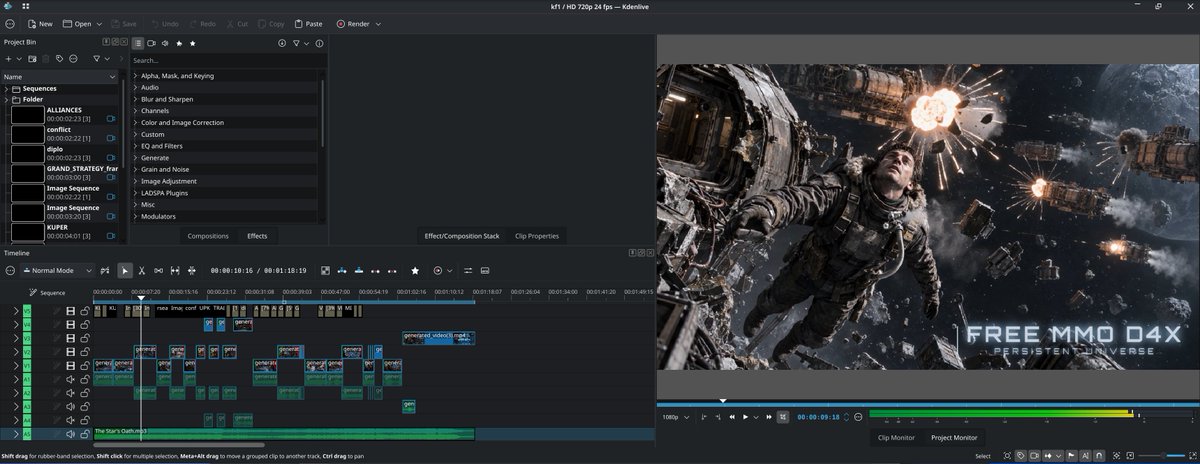1200x464 pixels.
Task: Expand the Sequences folder in Project Bin
Action: click(6, 88)
